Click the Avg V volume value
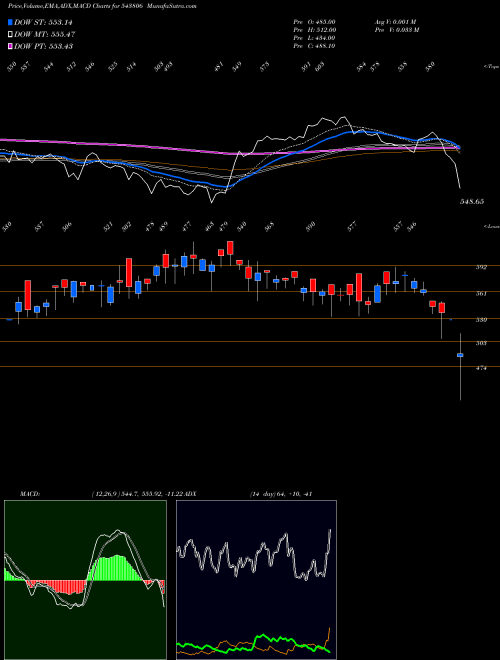Screen dimensions: 500x660 coord(396,22)
